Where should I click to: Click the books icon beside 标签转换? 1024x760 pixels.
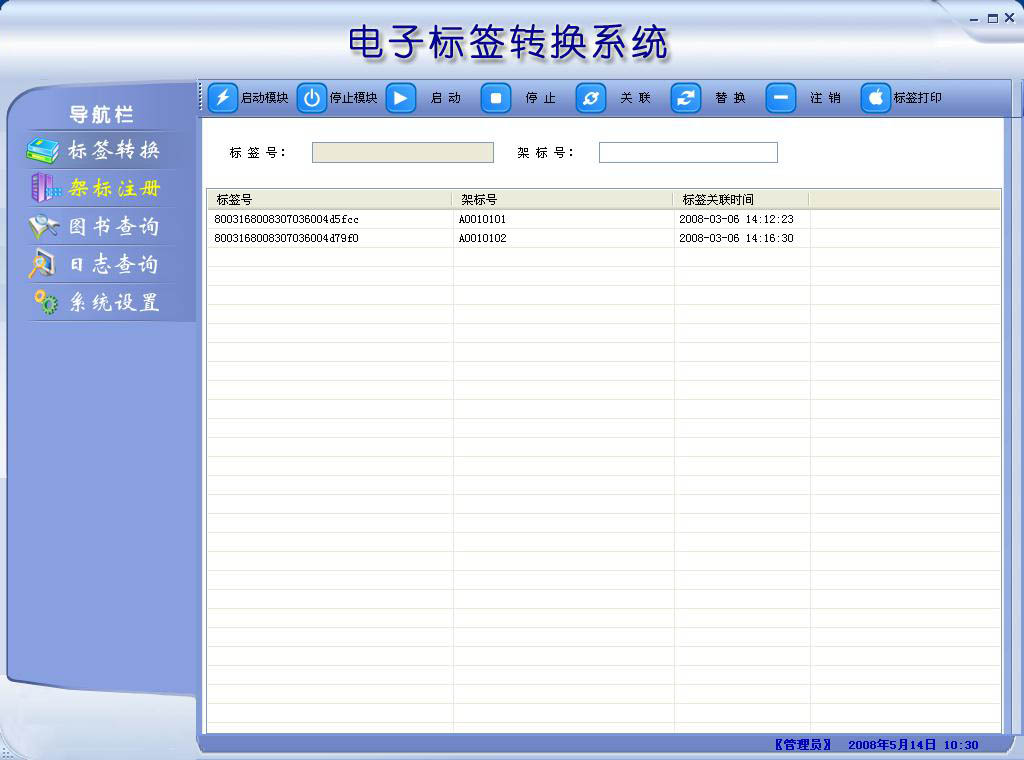click(x=42, y=150)
